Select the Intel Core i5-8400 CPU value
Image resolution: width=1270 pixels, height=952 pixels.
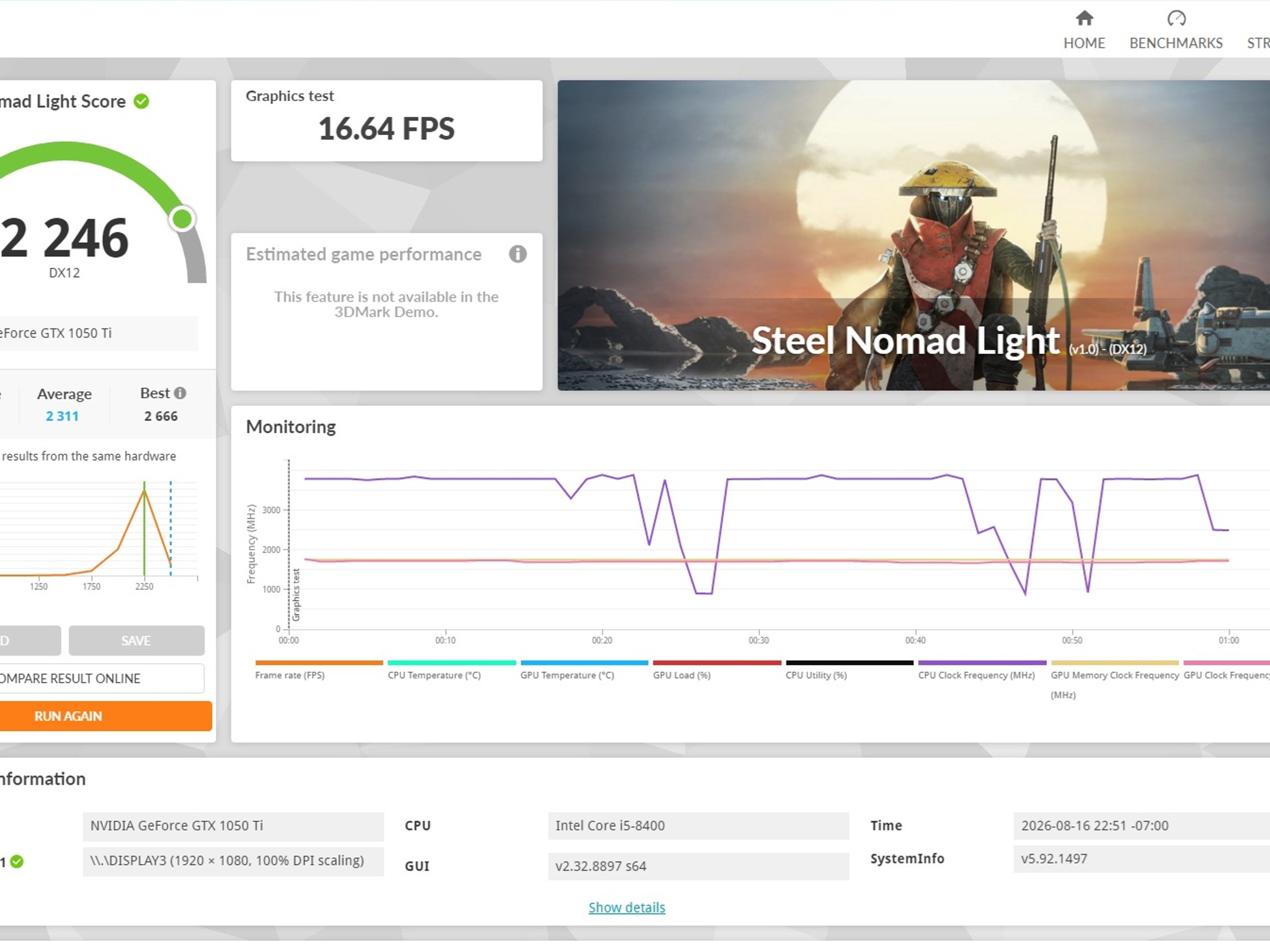pos(698,826)
